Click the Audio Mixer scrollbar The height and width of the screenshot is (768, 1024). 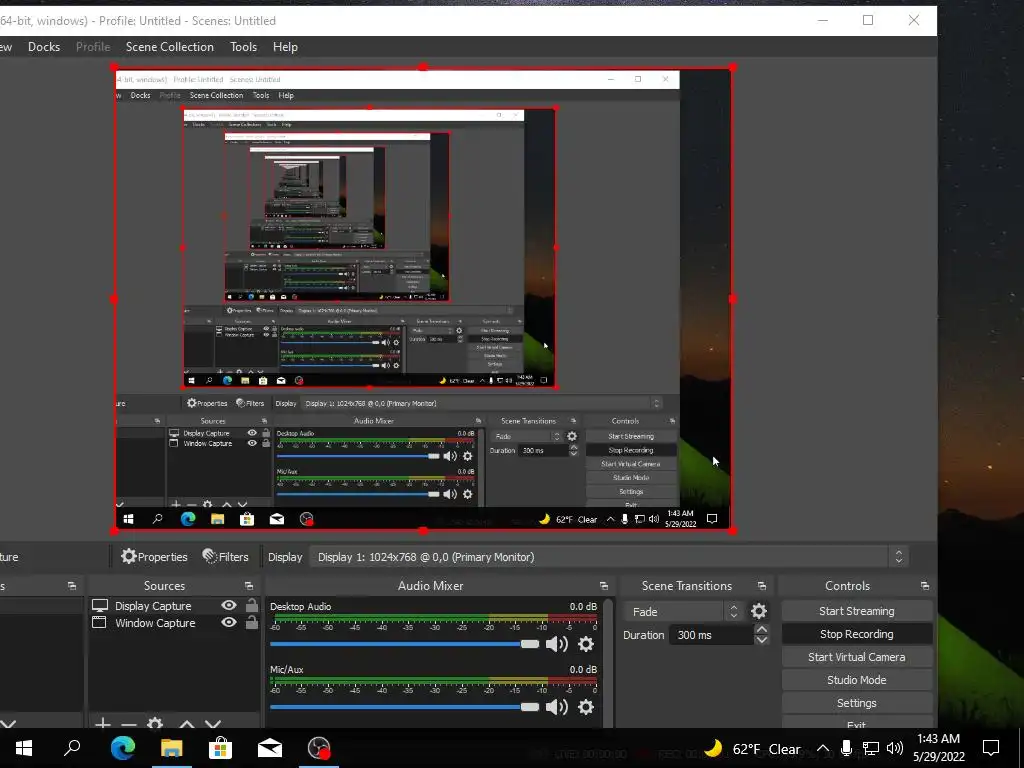tap(609, 663)
